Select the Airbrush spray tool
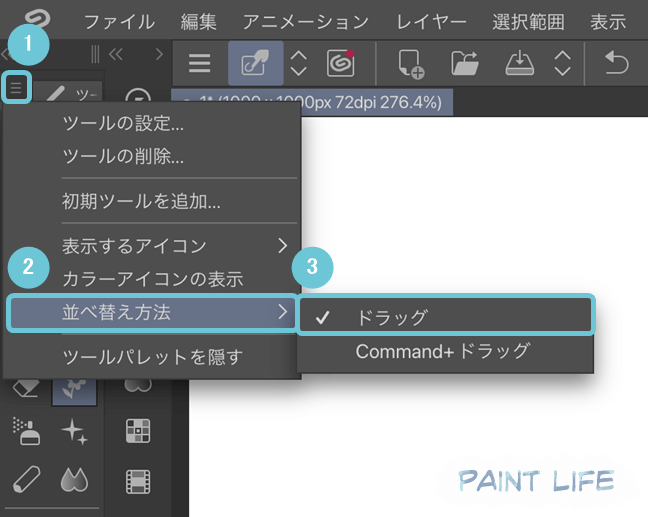The width and height of the screenshot is (648, 517). coord(27,433)
